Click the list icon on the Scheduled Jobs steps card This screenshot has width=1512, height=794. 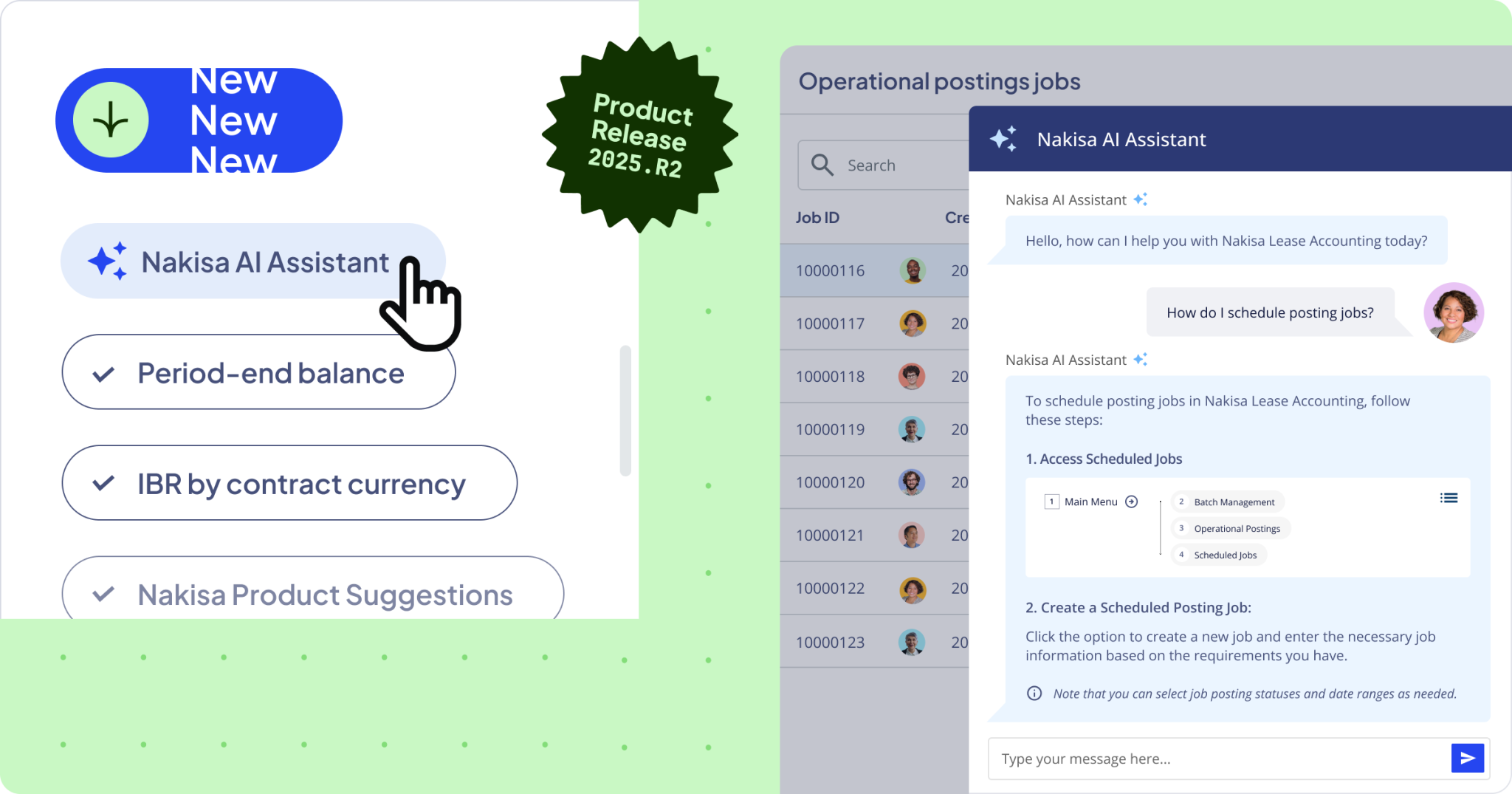1449,498
